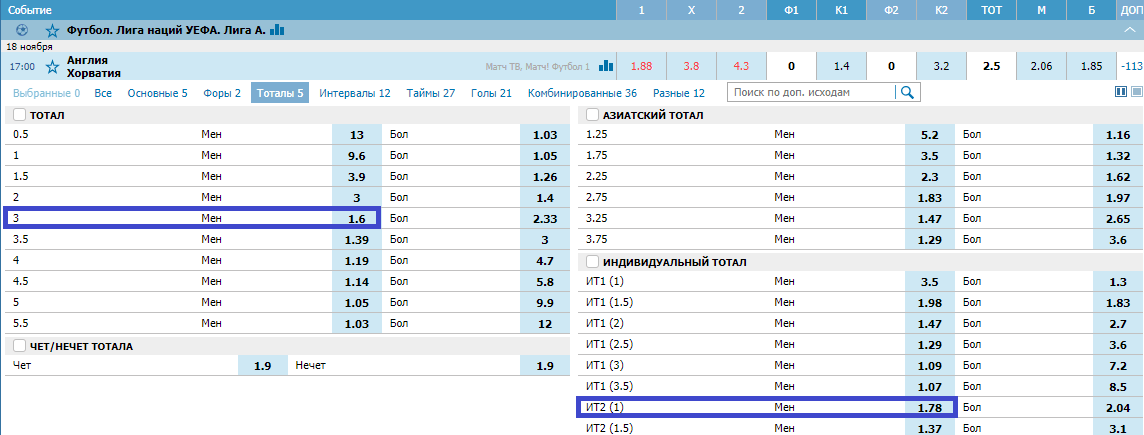Select over 2.5 odds 1.85
The height and width of the screenshot is (435, 1144).
pyautogui.click(x=1091, y=66)
